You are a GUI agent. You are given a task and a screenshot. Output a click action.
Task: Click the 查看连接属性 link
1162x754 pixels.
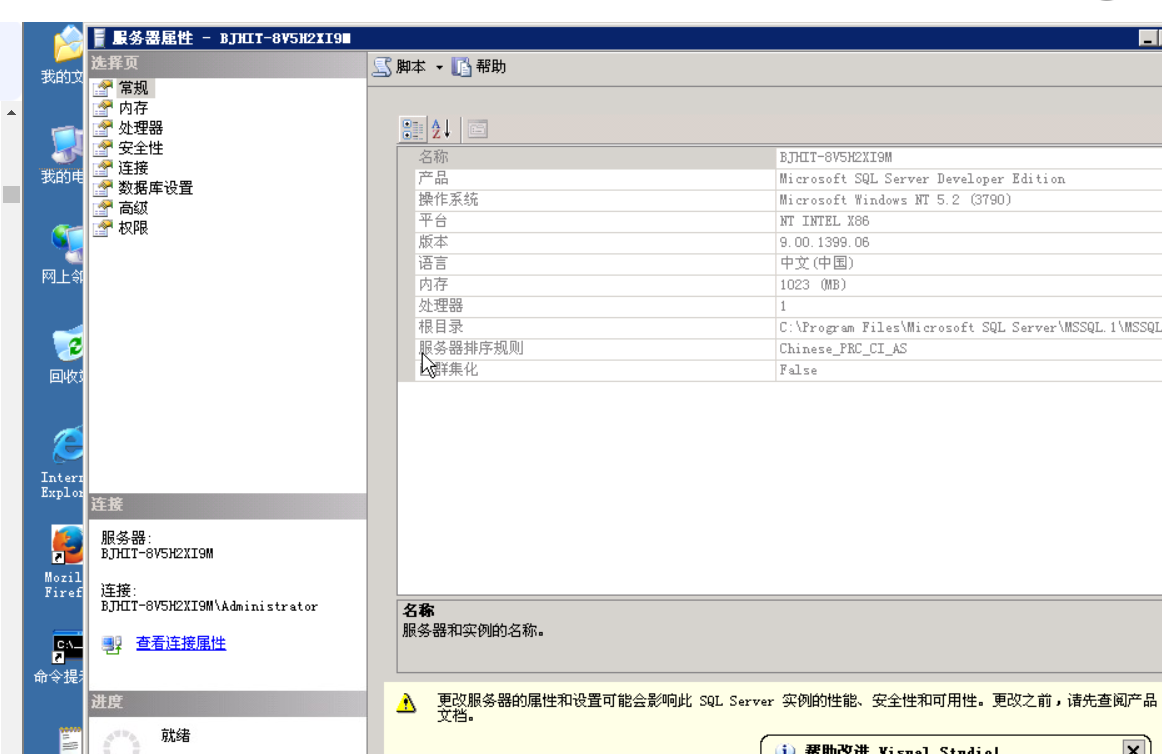181,644
